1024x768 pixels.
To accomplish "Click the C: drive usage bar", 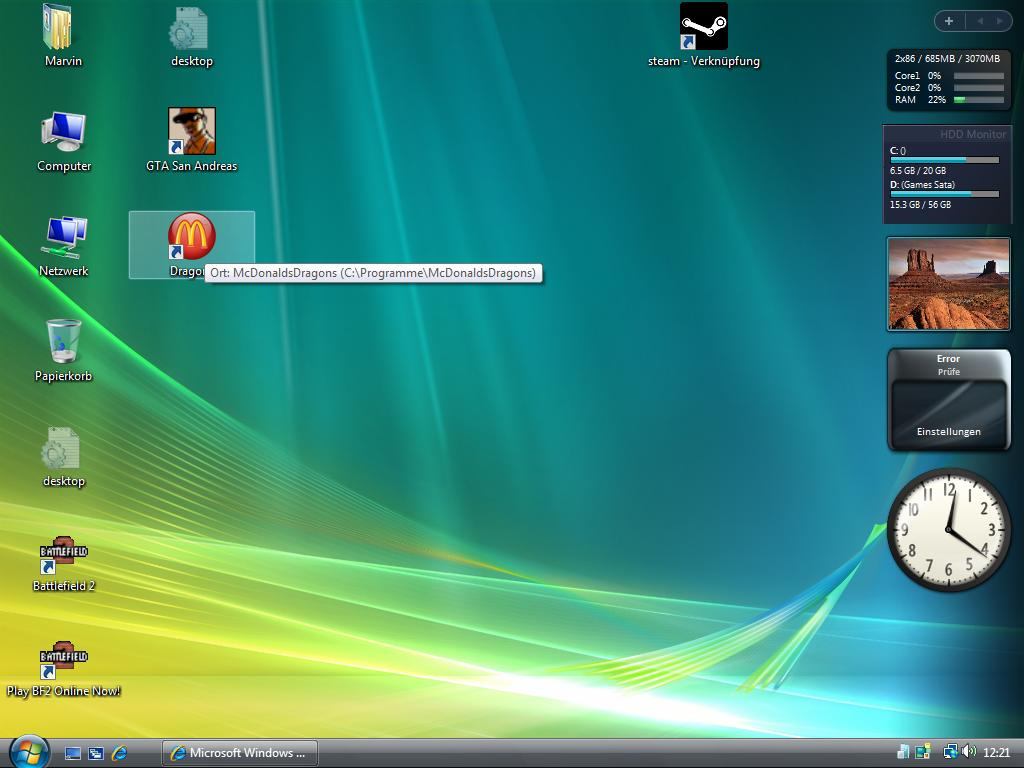I will pos(944,160).
